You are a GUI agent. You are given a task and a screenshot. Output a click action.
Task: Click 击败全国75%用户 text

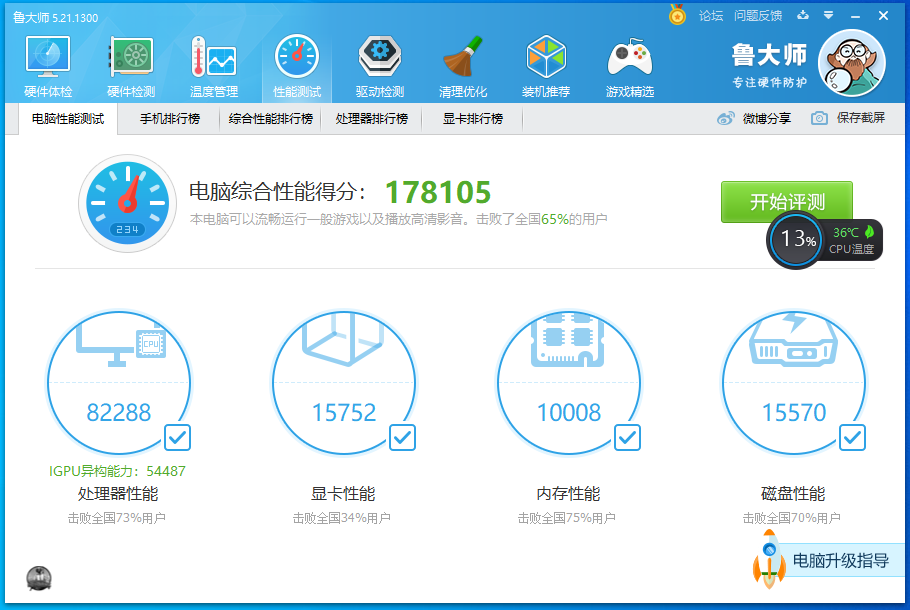567,518
